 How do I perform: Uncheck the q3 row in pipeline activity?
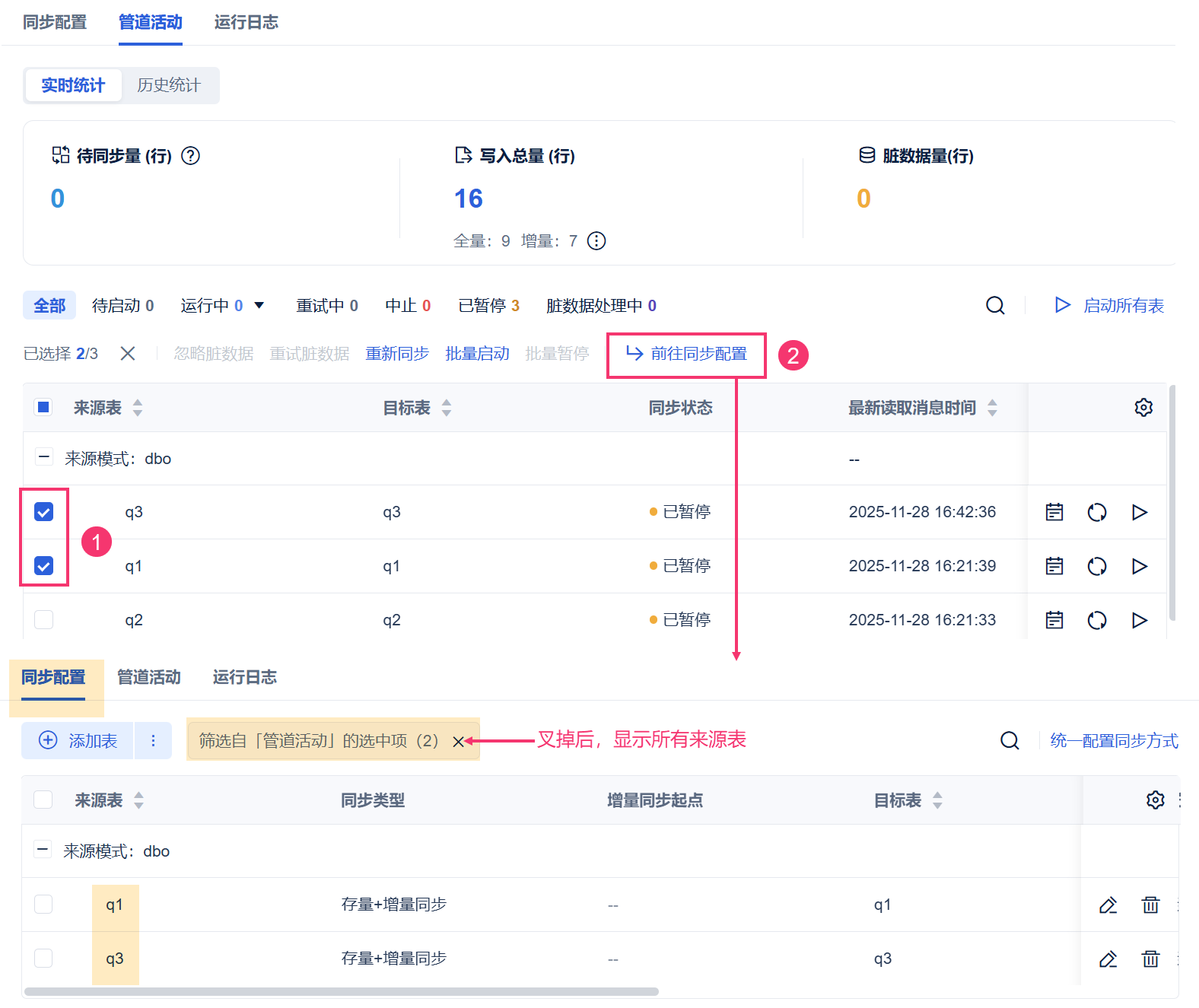(44, 512)
